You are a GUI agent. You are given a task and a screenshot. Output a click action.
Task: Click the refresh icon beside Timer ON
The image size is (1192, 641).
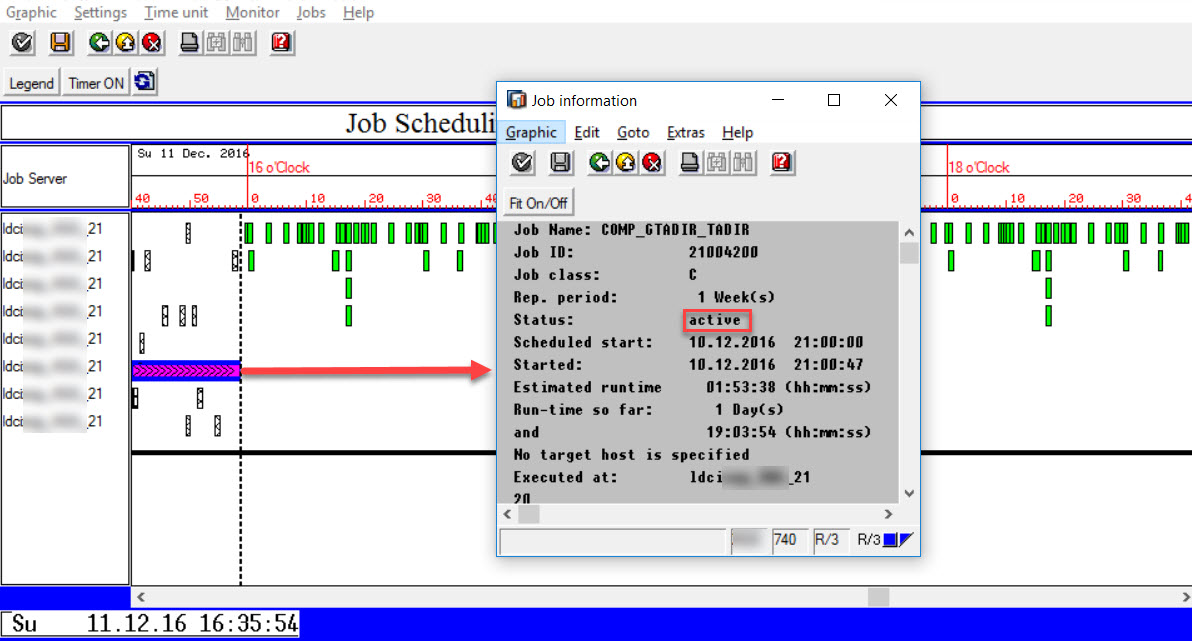point(143,83)
